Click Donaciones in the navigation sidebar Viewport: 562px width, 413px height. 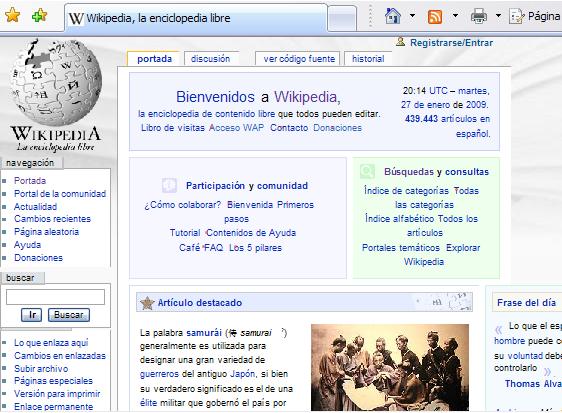38,257
